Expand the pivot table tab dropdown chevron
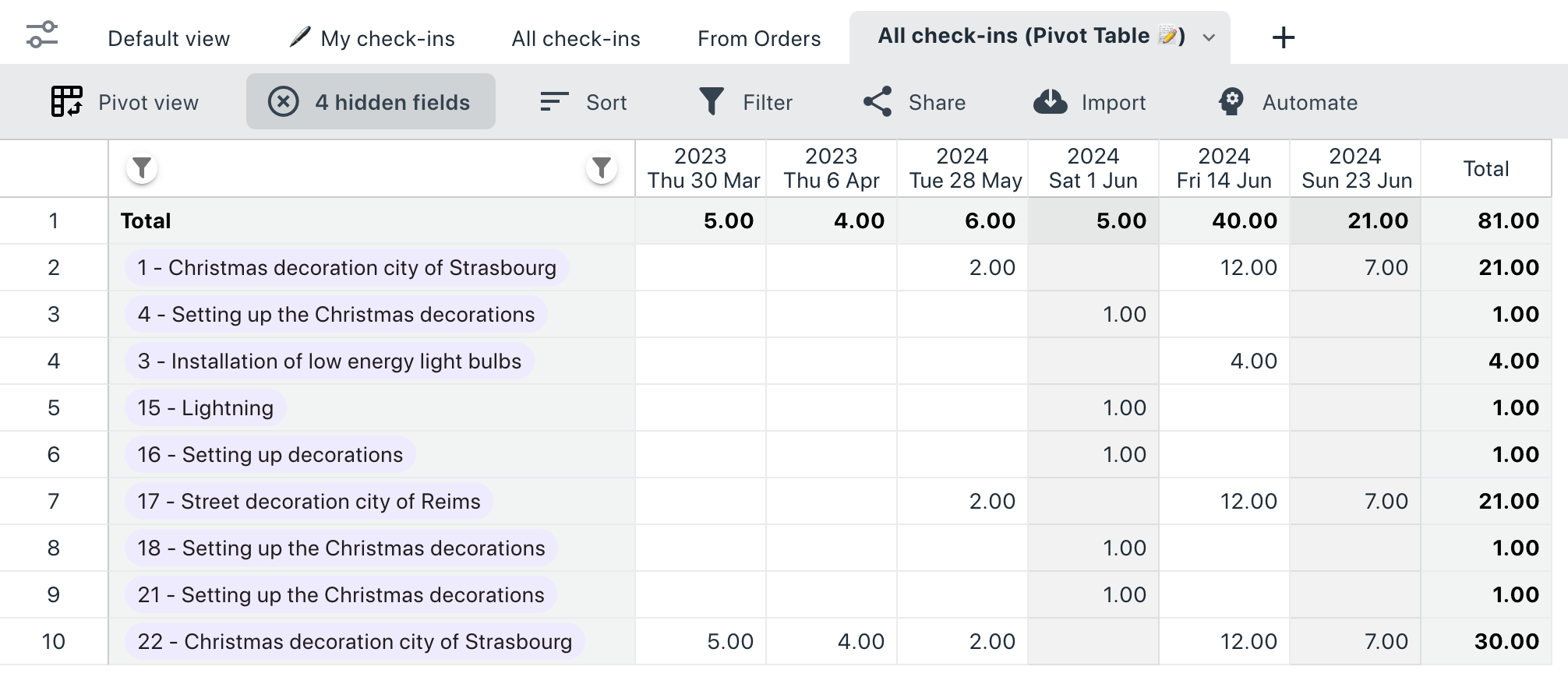1568x684 pixels. pyautogui.click(x=1209, y=38)
